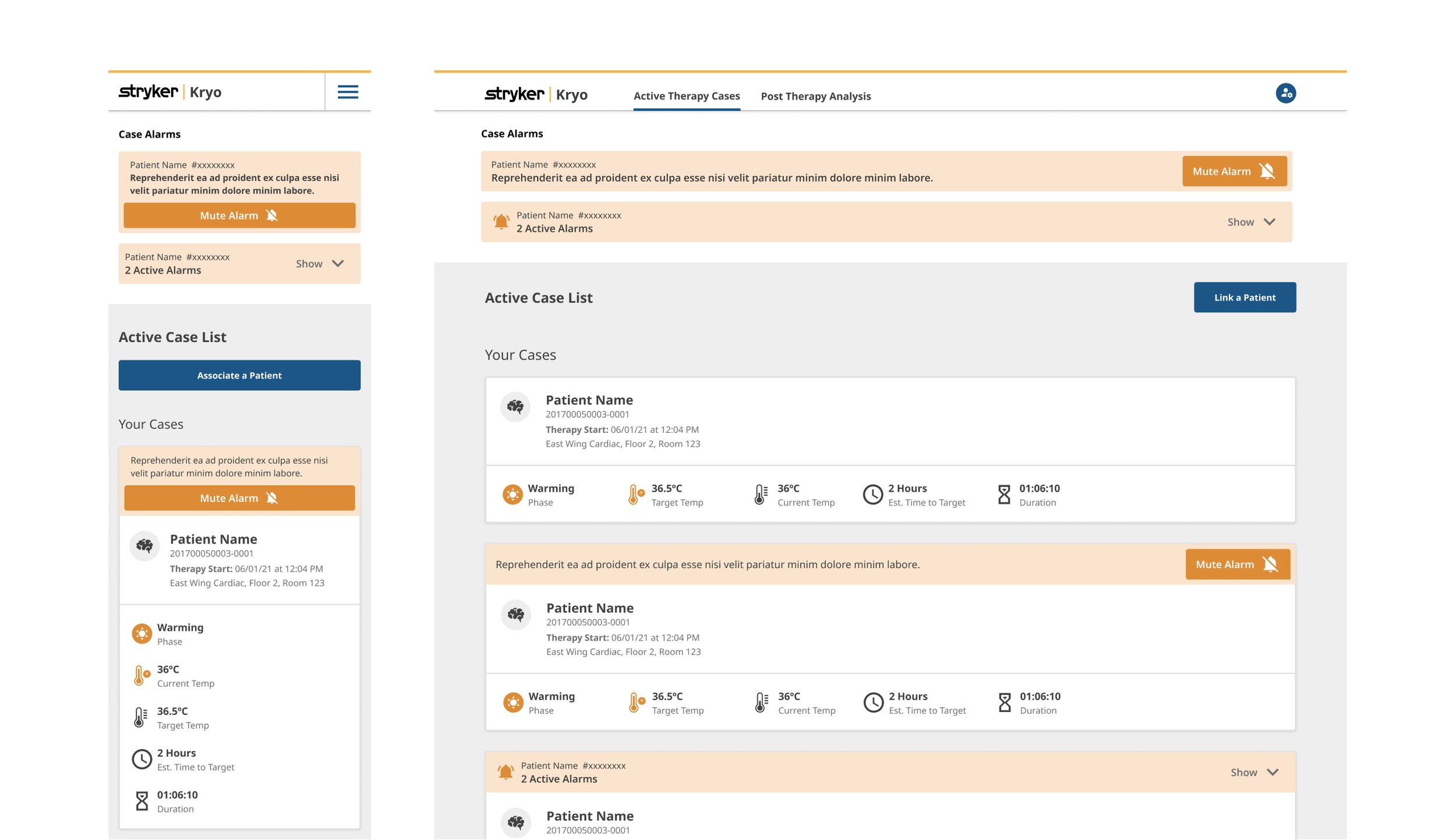Click hourglass icon in first desktop card
This screenshot has width=1456, height=840.
(x=1004, y=495)
